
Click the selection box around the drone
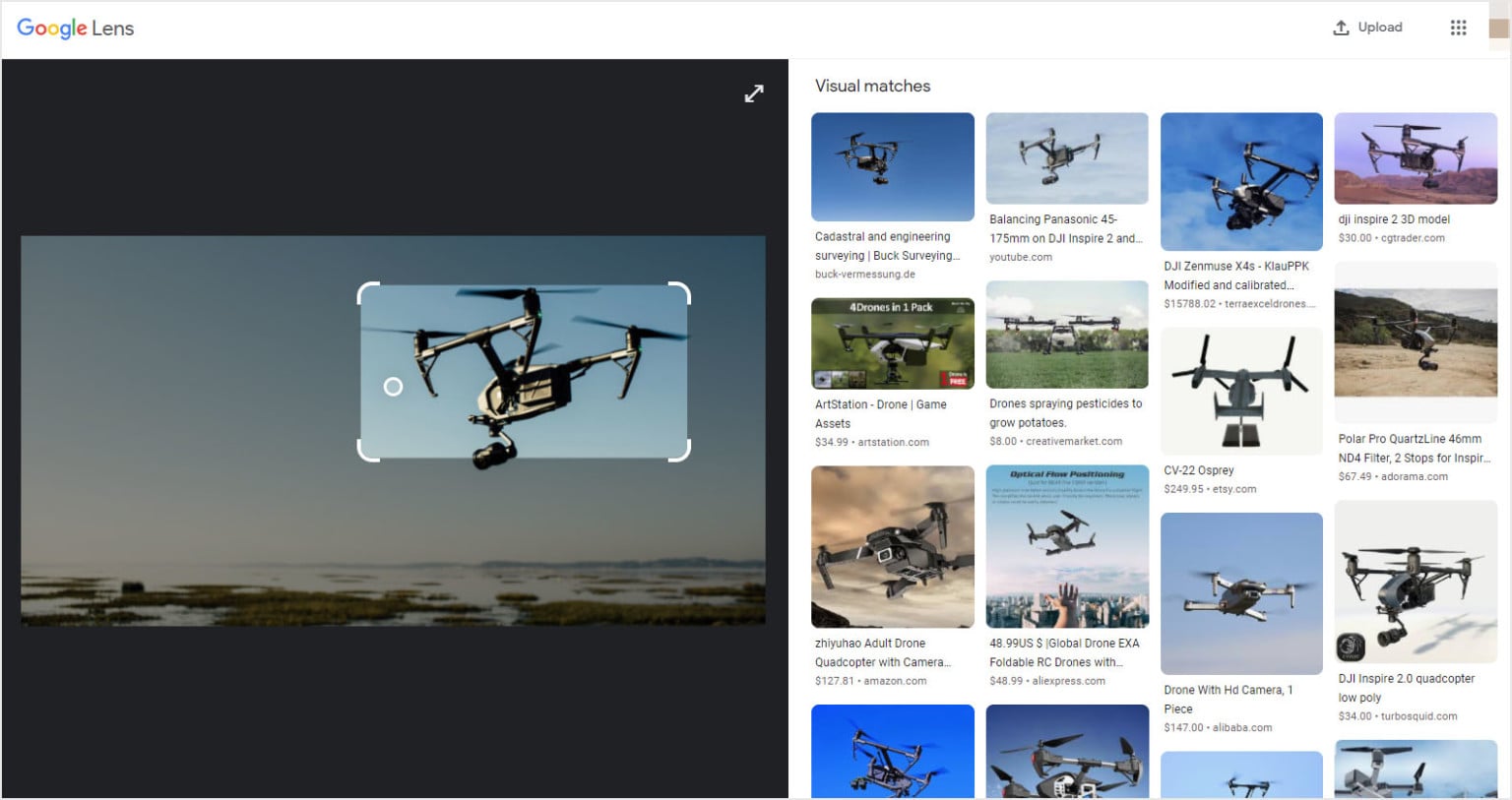point(524,372)
